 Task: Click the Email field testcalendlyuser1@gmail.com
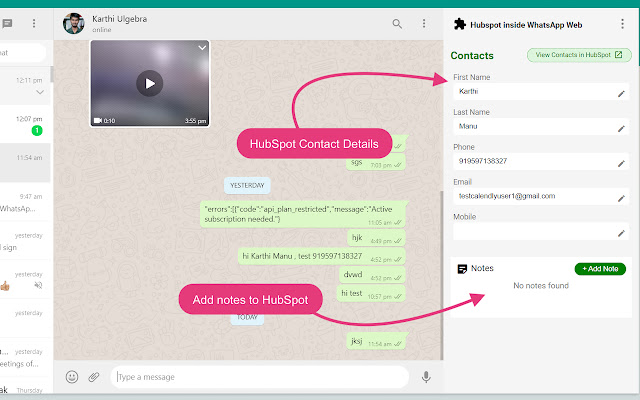[x=541, y=196]
